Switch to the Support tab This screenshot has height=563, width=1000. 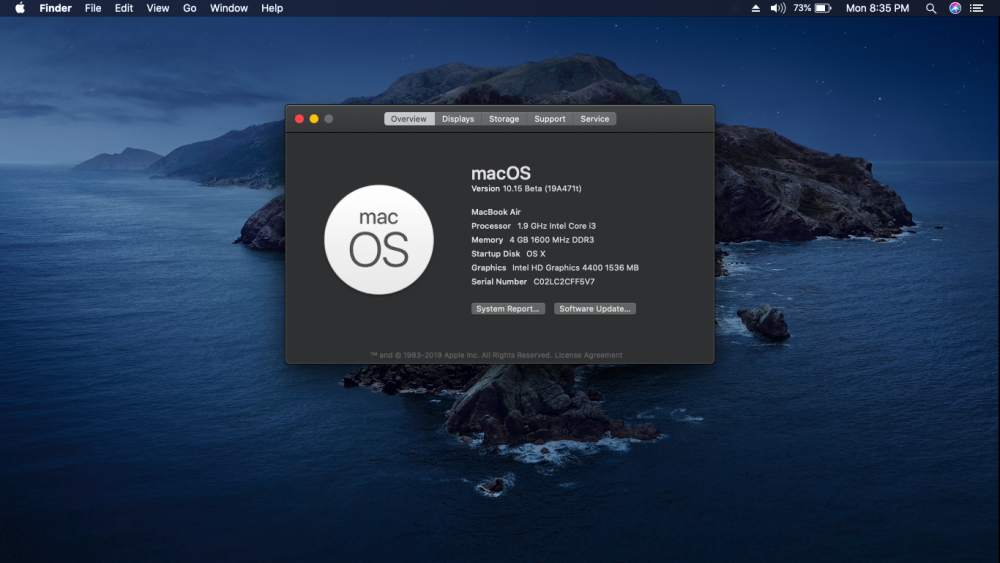point(550,119)
